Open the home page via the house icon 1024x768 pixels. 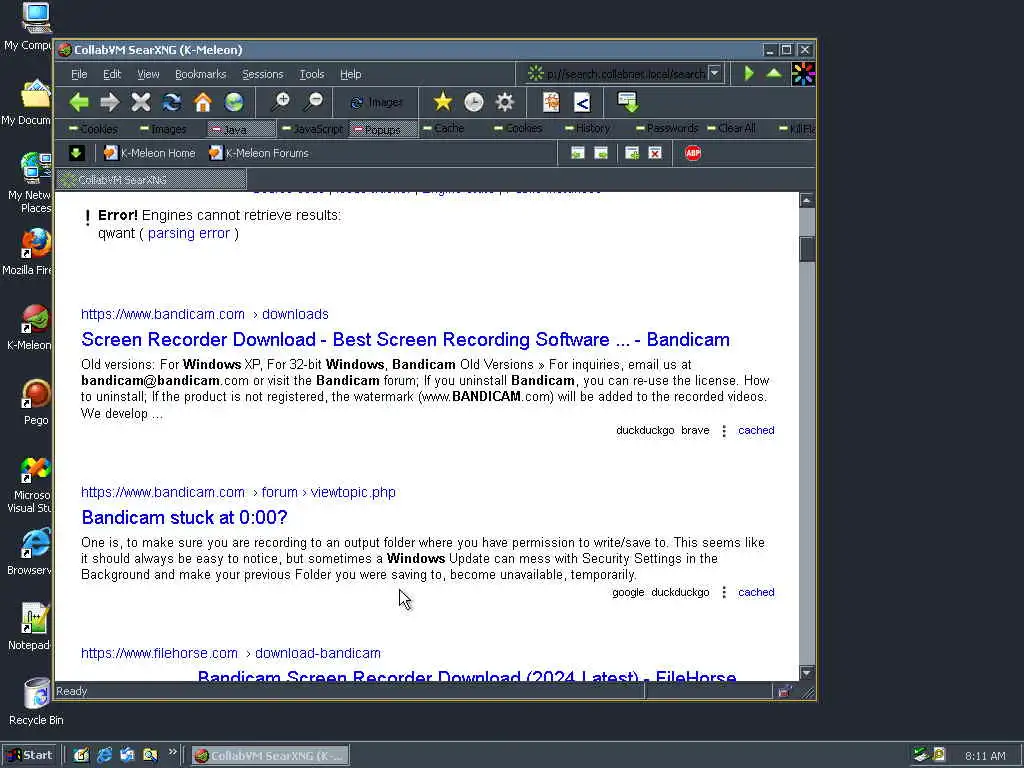[202, 102]
